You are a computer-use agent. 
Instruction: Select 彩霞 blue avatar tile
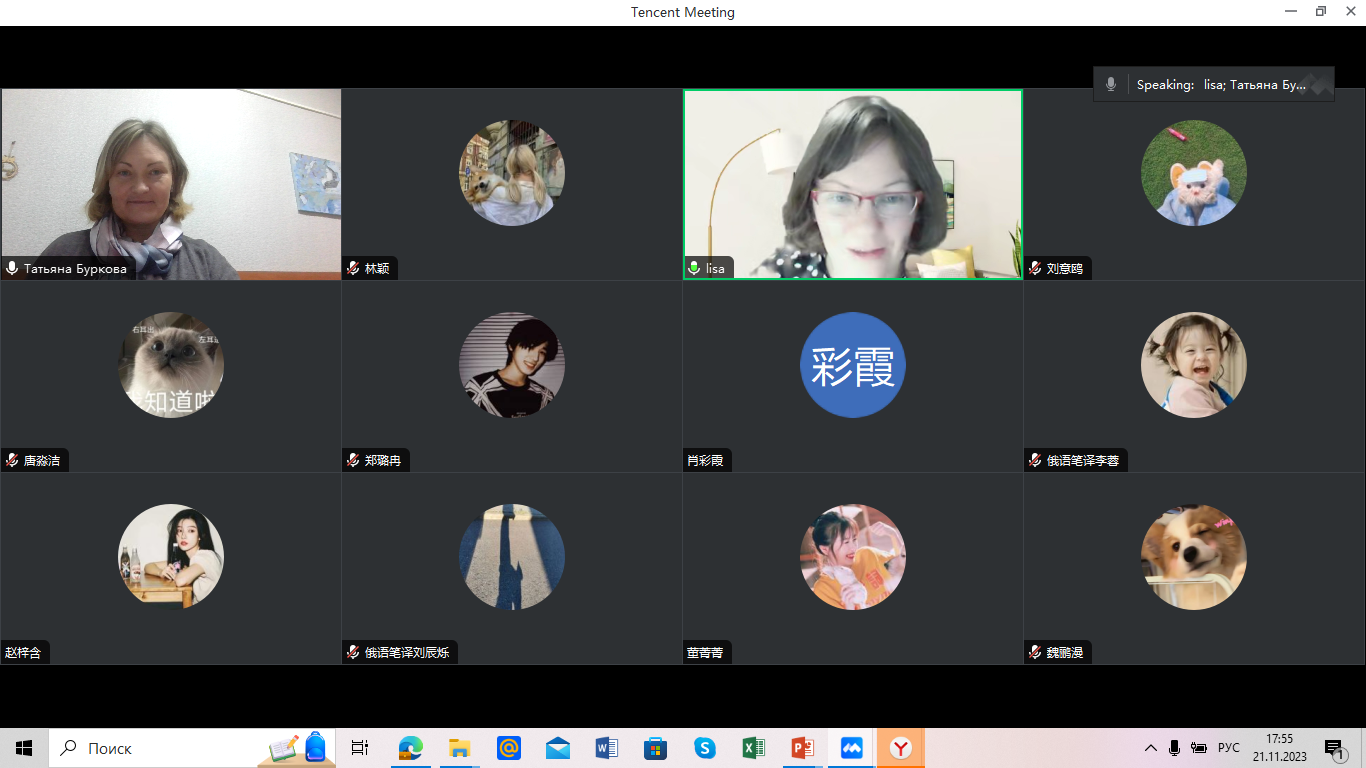[852, 365]
